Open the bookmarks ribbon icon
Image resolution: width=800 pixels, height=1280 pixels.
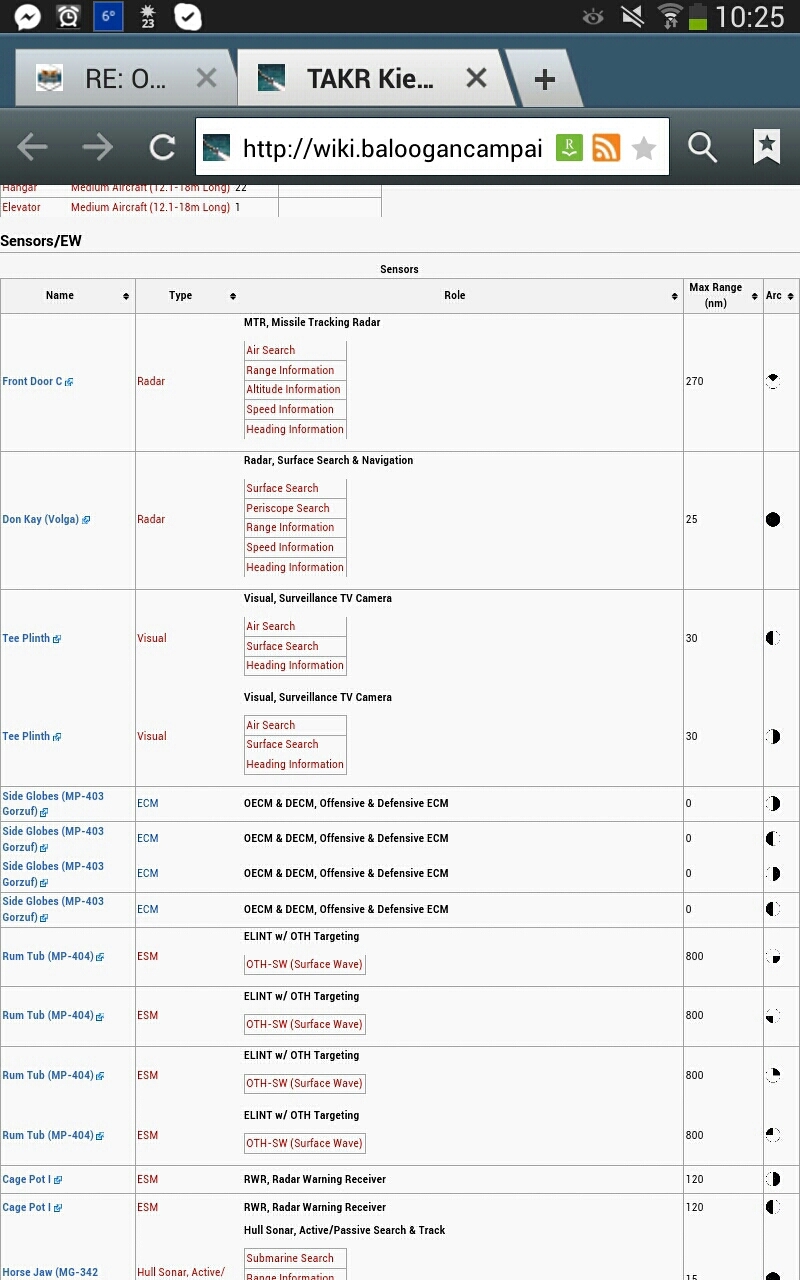(767, 147)
